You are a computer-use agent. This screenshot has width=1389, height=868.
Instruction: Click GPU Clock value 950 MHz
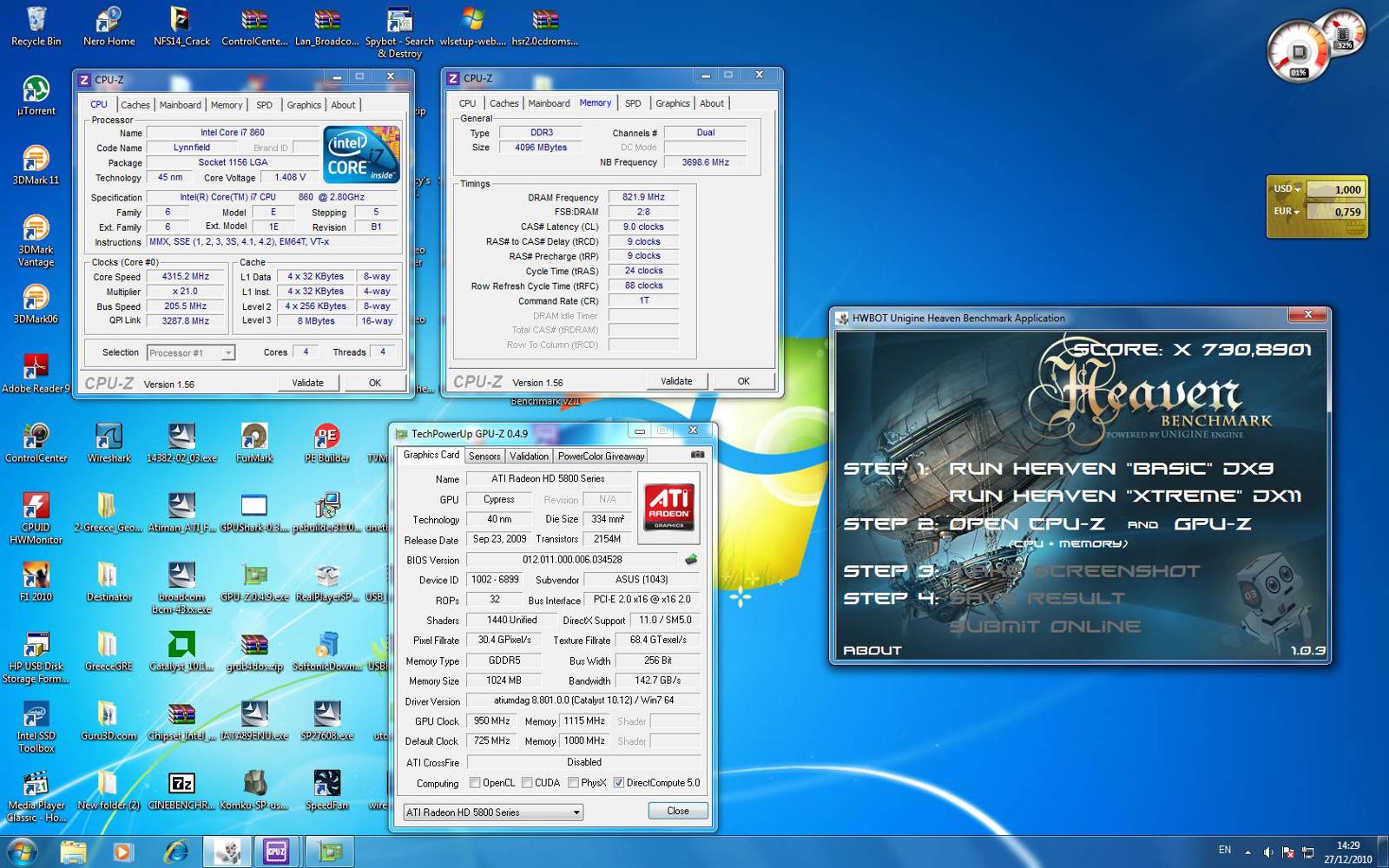[x=491, y=721]
